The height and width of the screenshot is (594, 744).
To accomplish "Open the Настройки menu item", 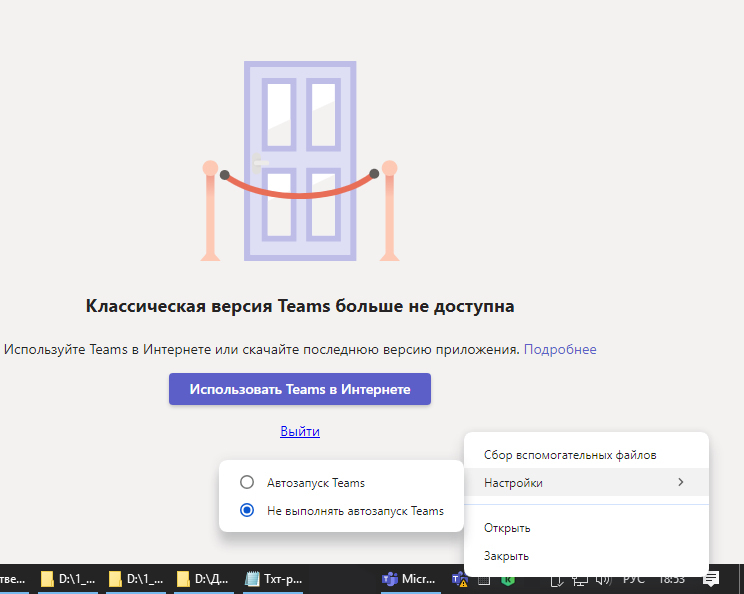I will 514,483.
